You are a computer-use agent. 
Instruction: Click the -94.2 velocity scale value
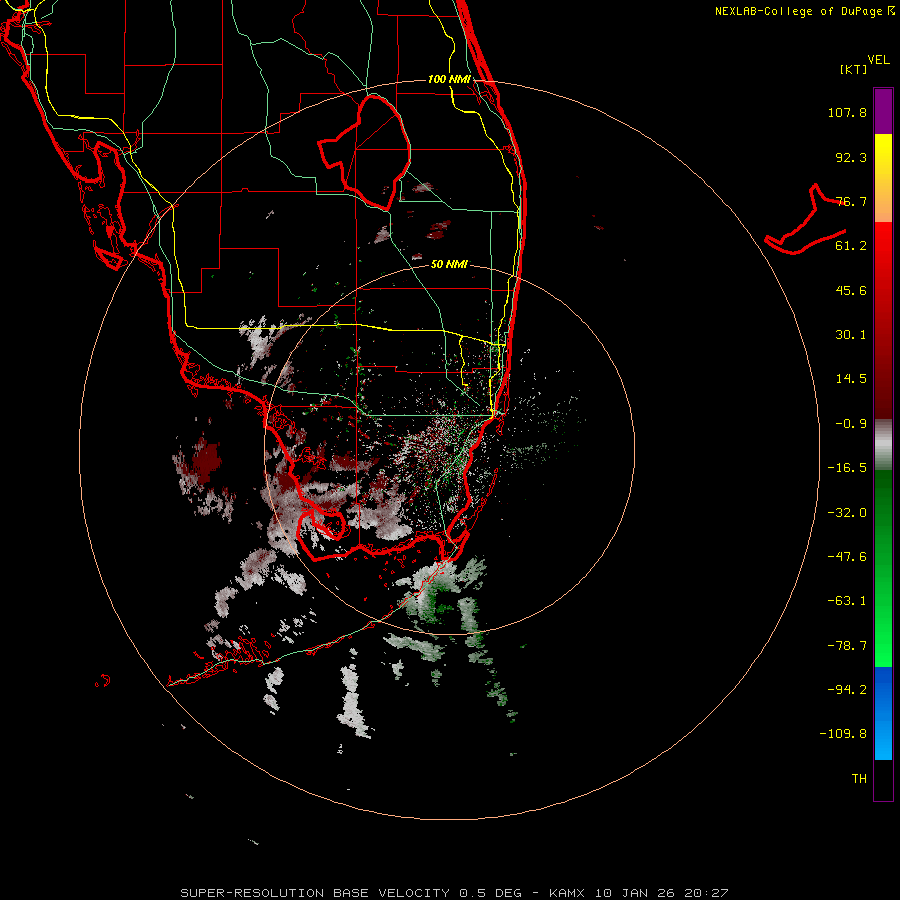point(847,690)
